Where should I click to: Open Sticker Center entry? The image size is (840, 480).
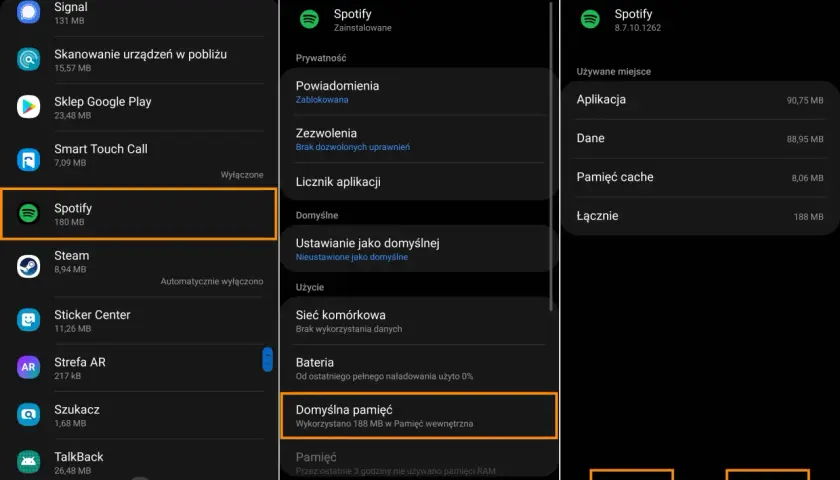[x=139, y=320]
